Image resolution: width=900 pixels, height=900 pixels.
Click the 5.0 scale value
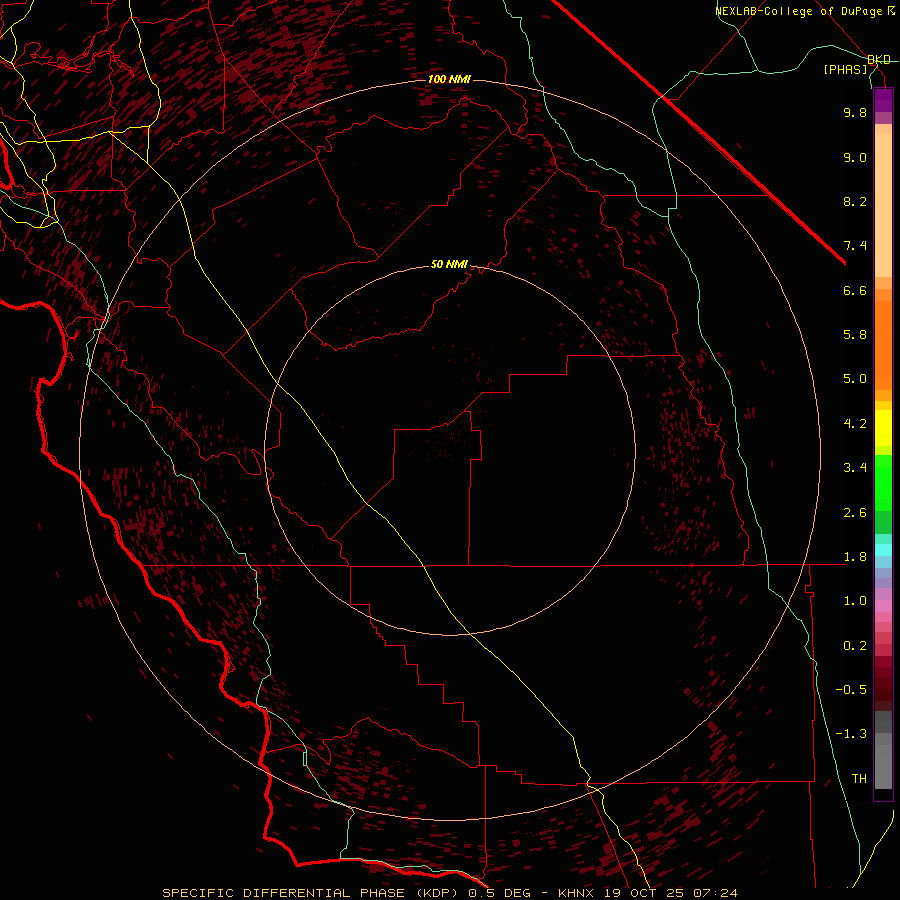point(855,379)
